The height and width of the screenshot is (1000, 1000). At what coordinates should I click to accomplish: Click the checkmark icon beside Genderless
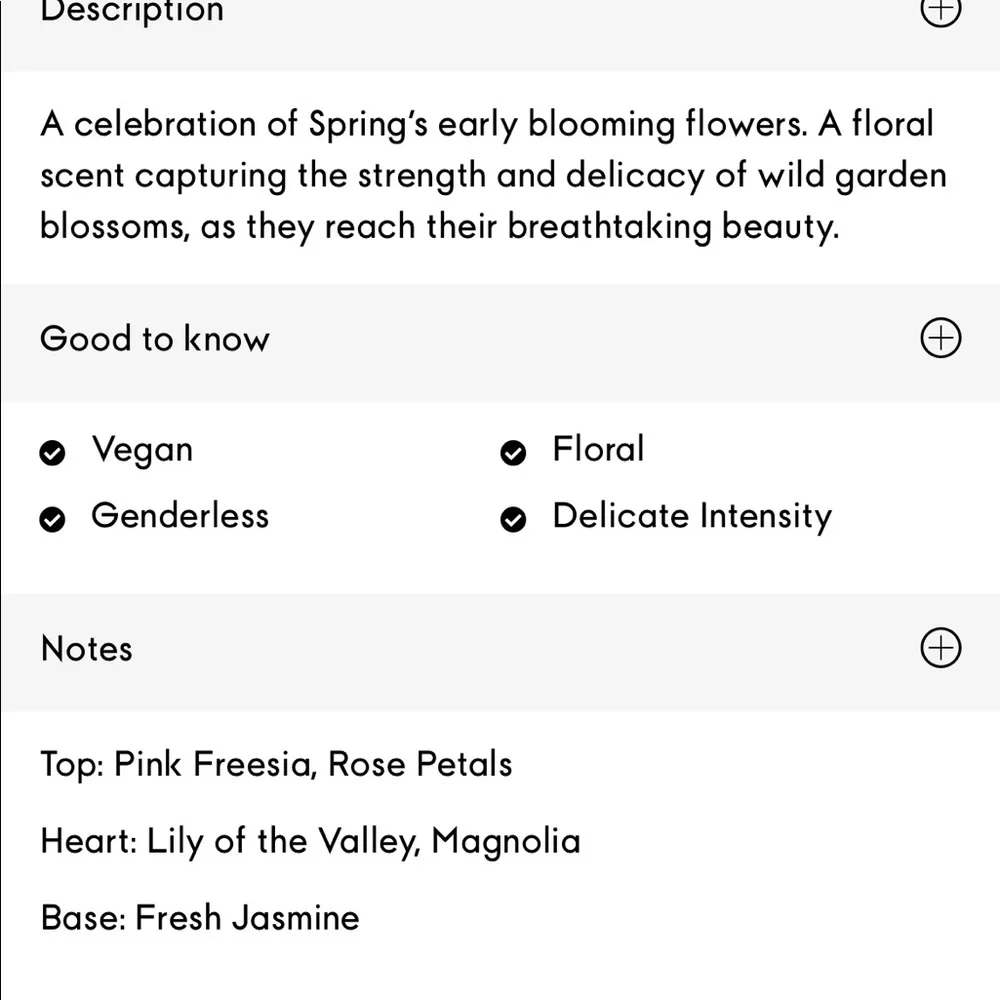click(x=52, y=520)
